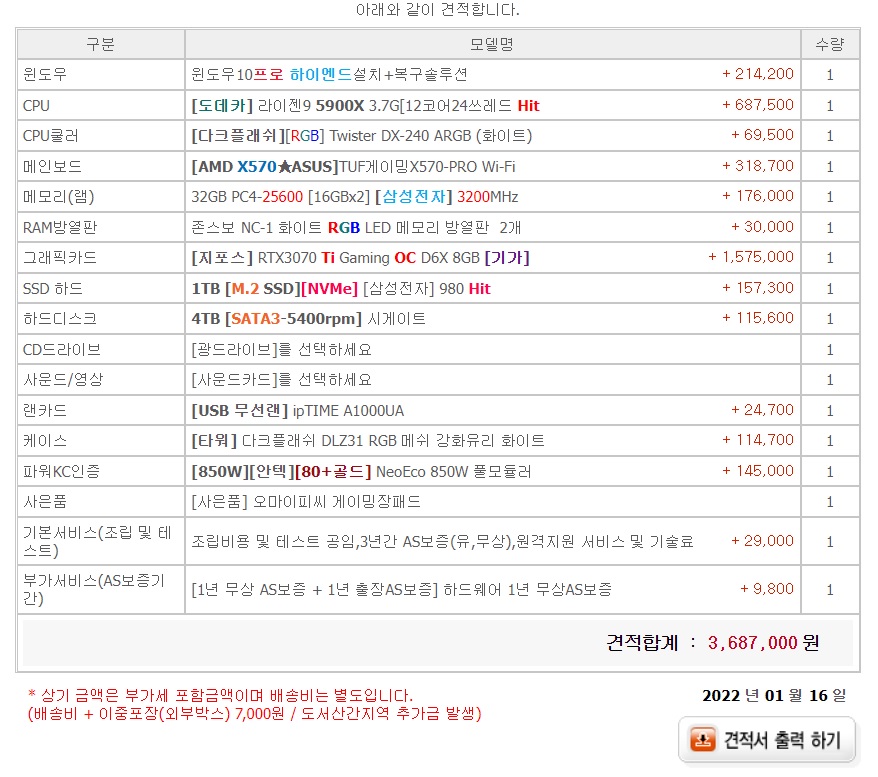Image resolution: width=878 pixels, height=777 pixels.
Task: Click the TUF게이밍X570-PRO Wi-Fi model text
Action: coord(353,167)
